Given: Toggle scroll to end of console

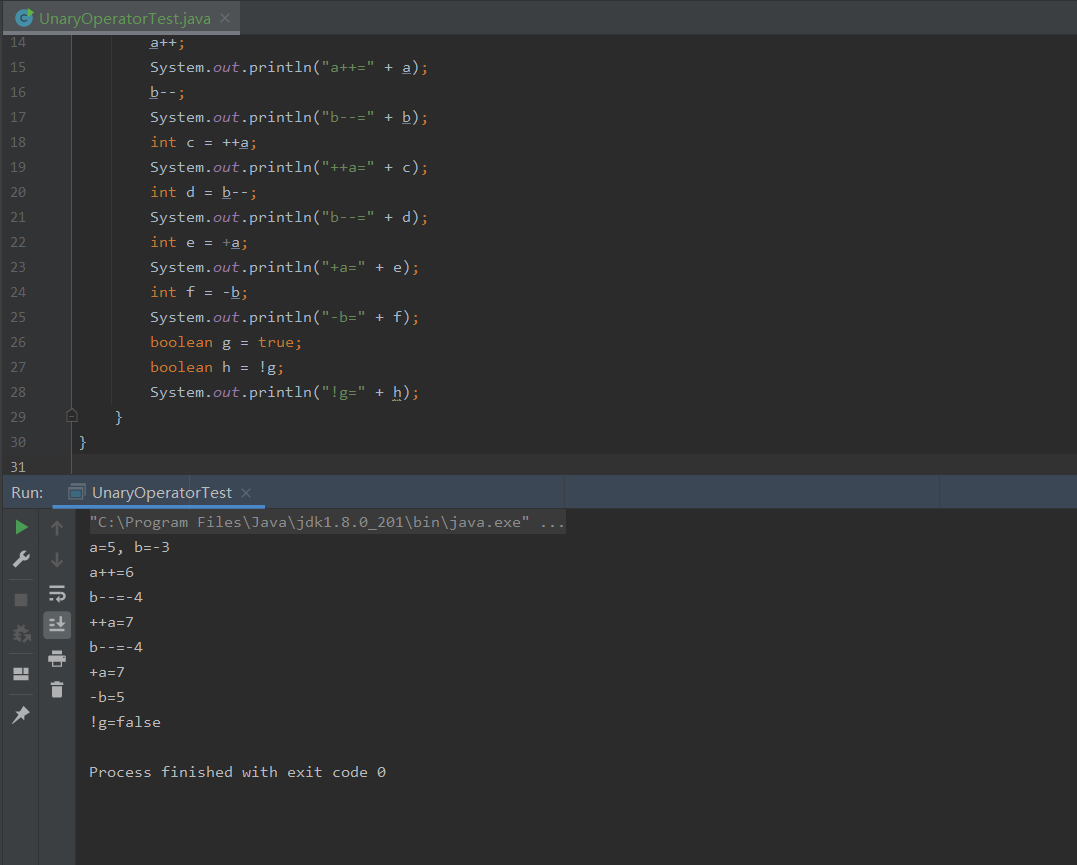Looking at the screenshot, I should tap(57, 625).
